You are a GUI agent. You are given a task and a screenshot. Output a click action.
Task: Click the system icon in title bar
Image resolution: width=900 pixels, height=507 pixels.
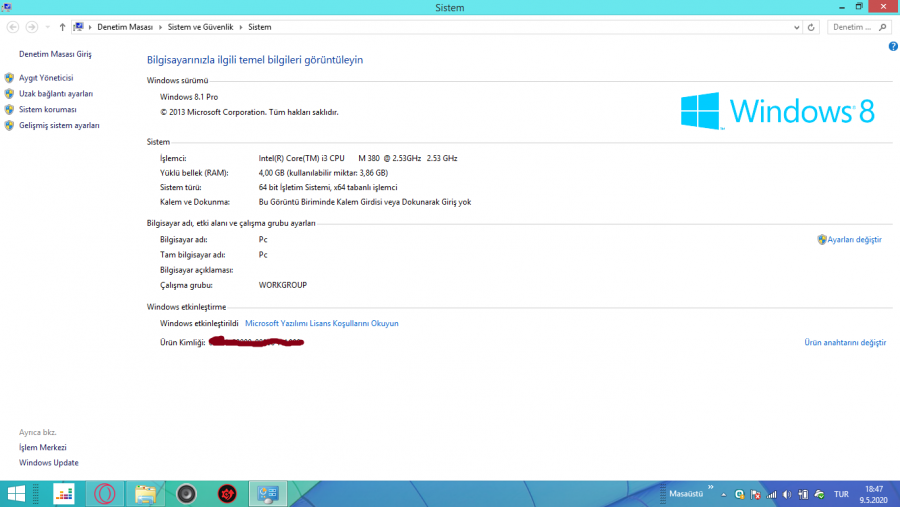pyautogui.click(x=6, y=7)
